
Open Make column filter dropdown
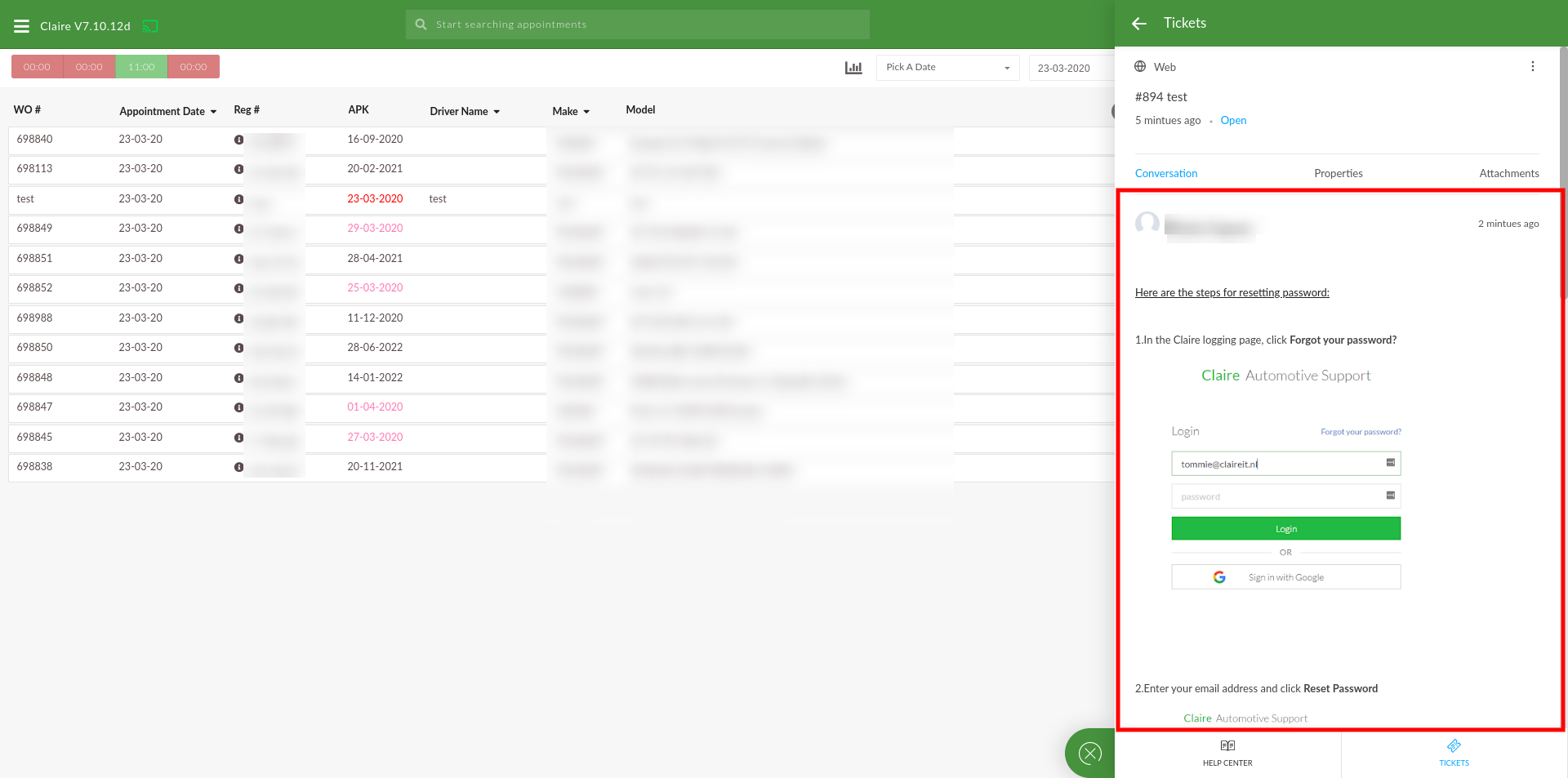pos(586,112)
